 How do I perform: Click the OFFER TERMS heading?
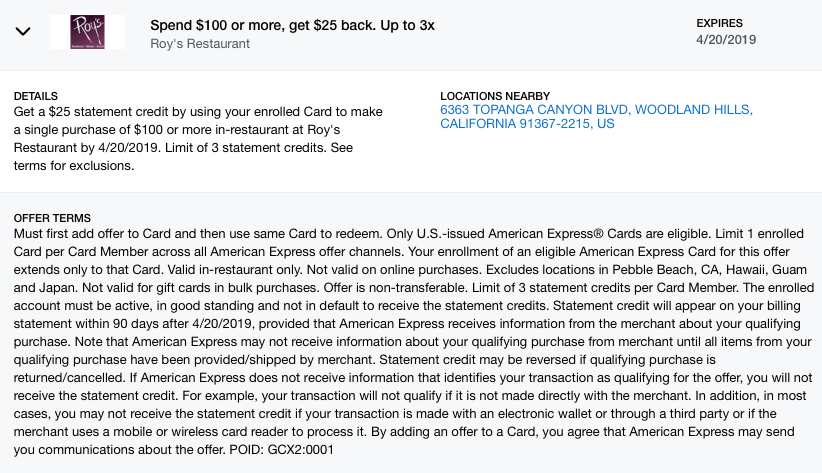(x=52, y=218)
